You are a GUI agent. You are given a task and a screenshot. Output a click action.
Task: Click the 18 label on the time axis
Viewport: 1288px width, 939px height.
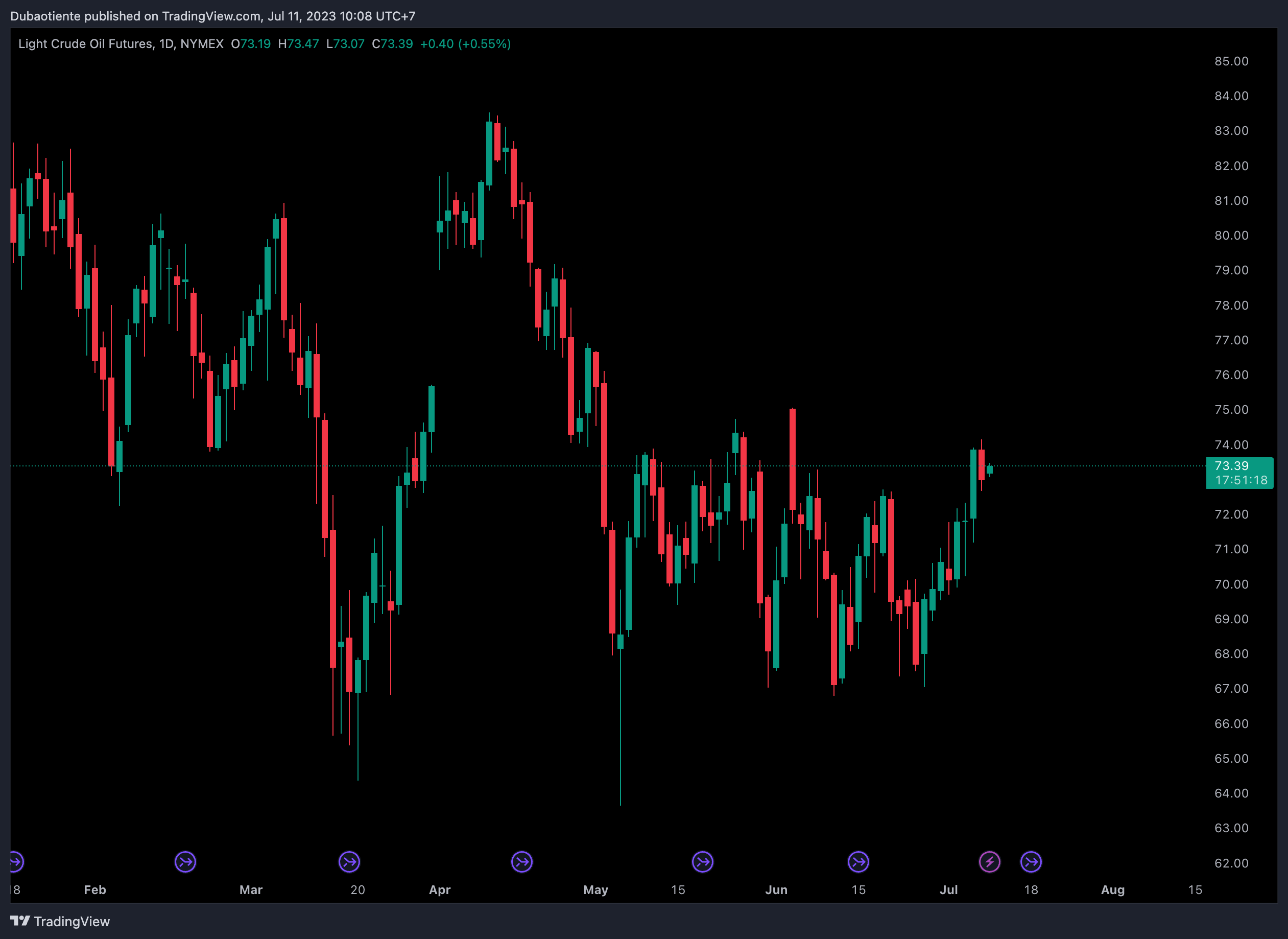pos(1031,889)
